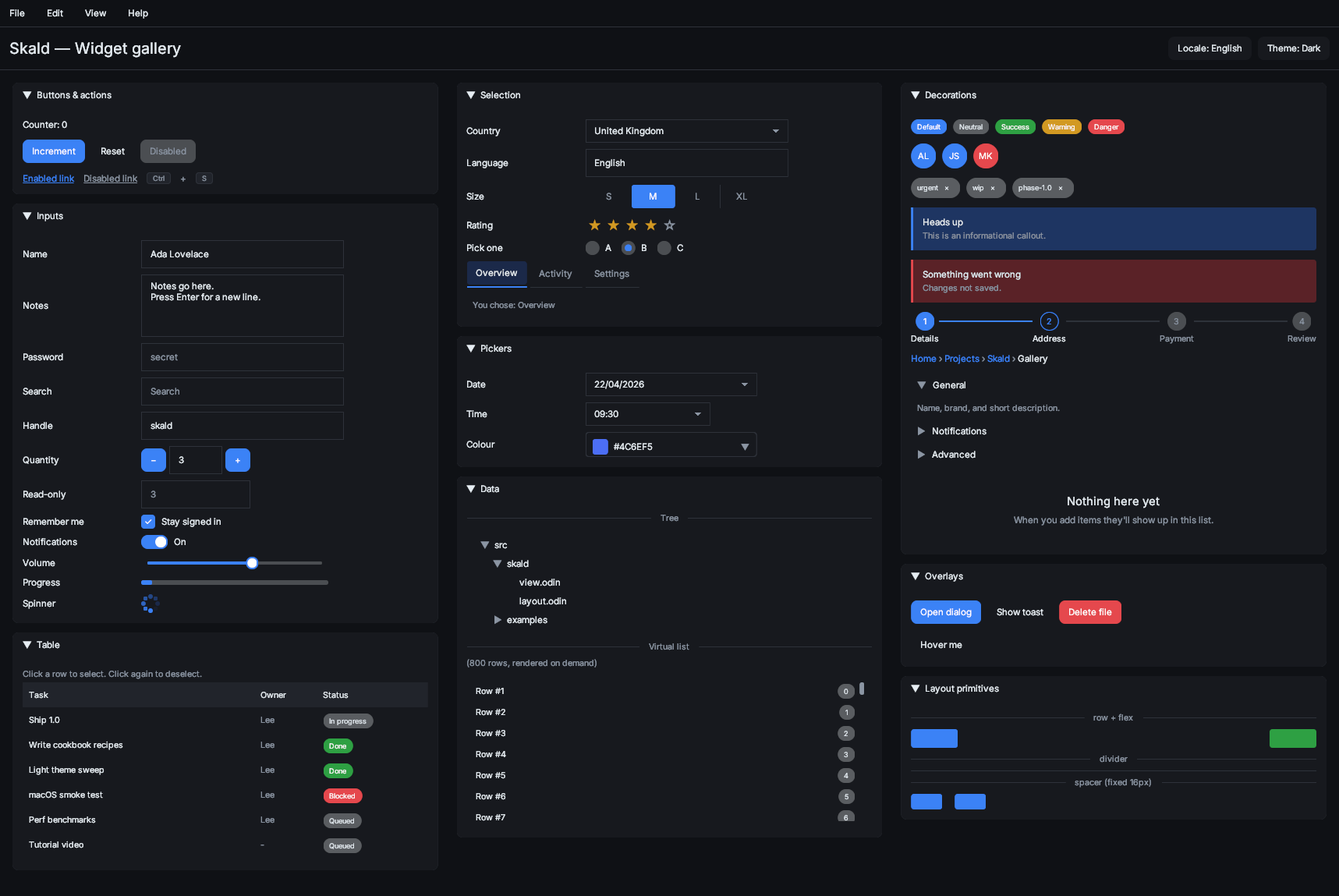The image size is (1339, 896).
Task: Click the AL avatar
Action: [x=923, y=156]
